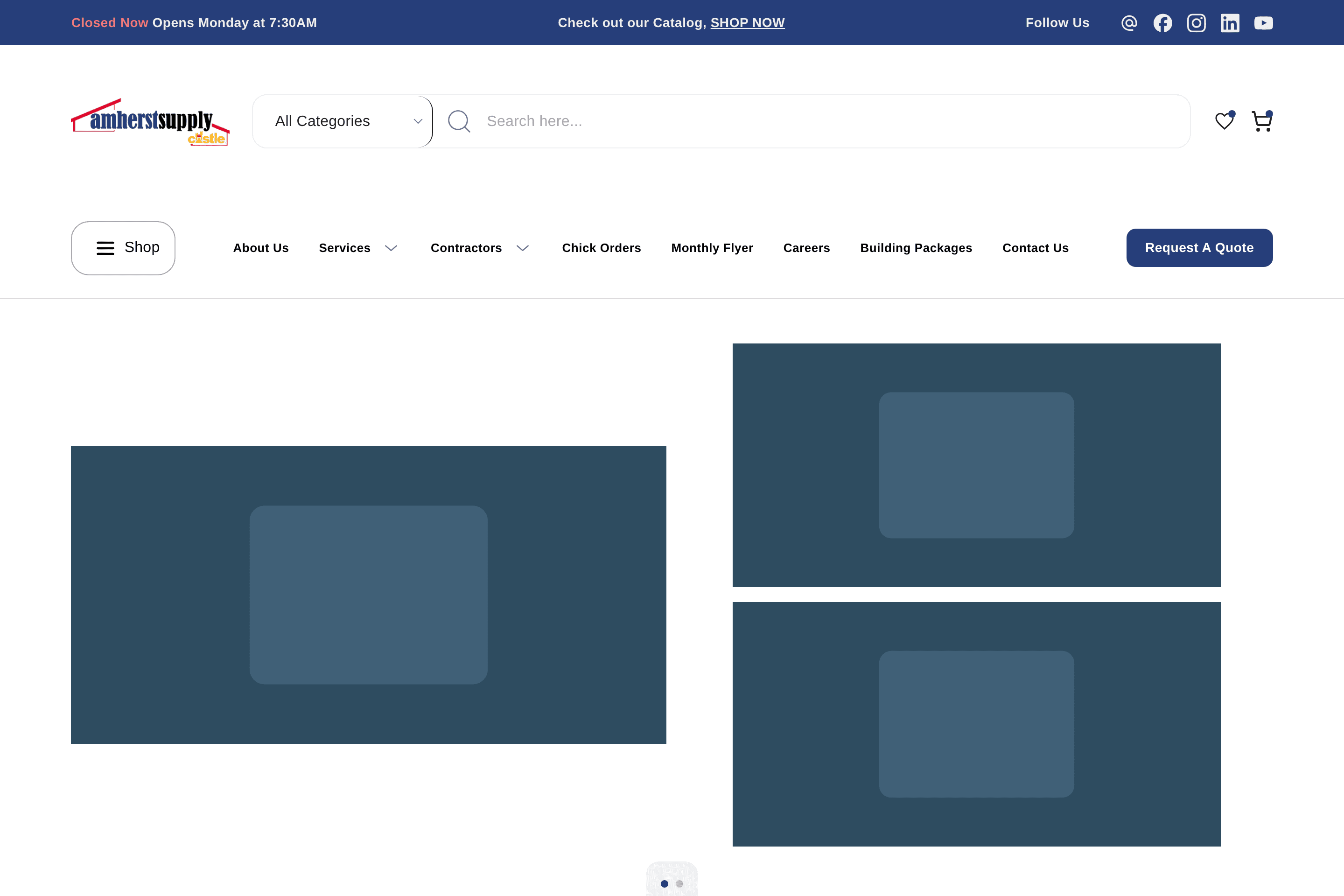Go to the Contact Us page
This screenshot has height=896, width=1344.
tap(1036, 248)
